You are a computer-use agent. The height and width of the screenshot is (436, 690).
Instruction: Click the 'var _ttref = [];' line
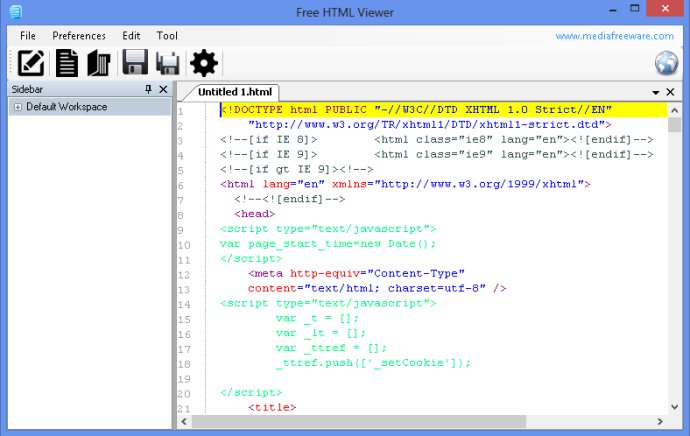(331, 348)
